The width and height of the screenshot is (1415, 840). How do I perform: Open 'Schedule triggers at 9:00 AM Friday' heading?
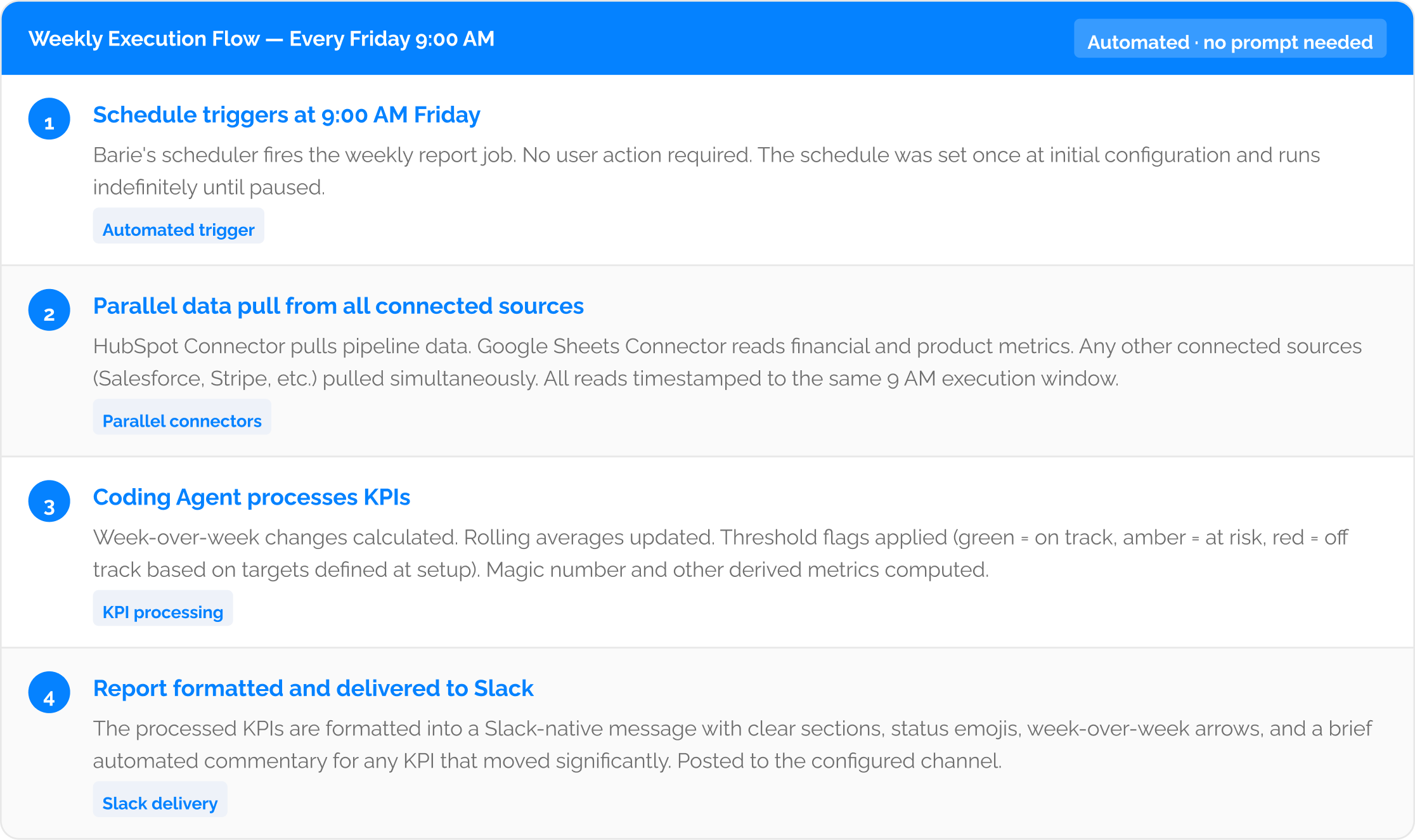(287, 115)
